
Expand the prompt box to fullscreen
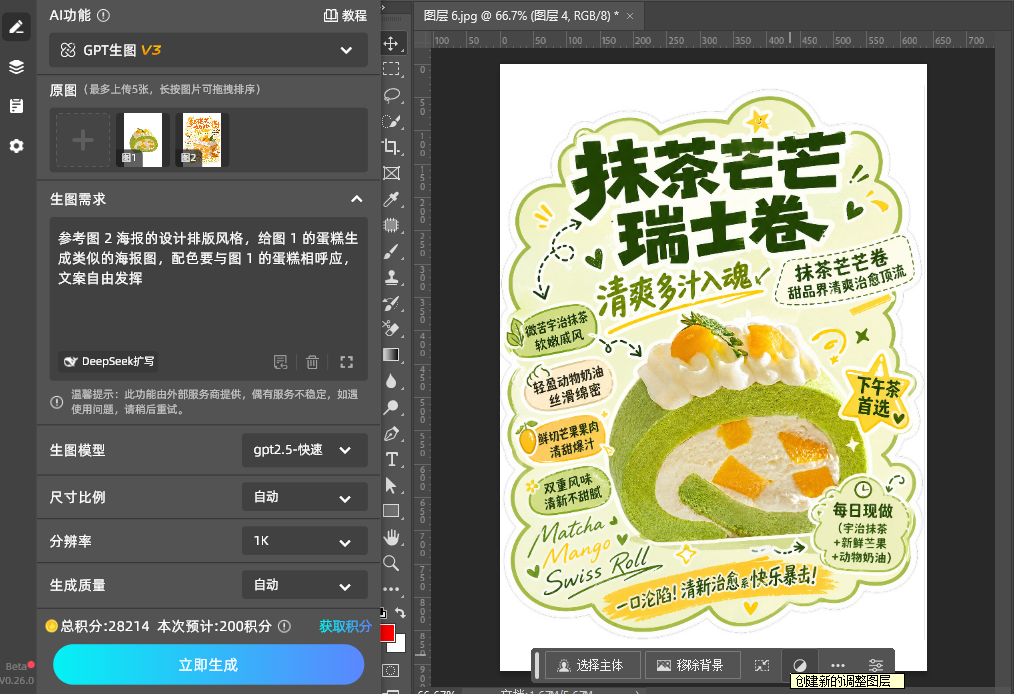347,362
